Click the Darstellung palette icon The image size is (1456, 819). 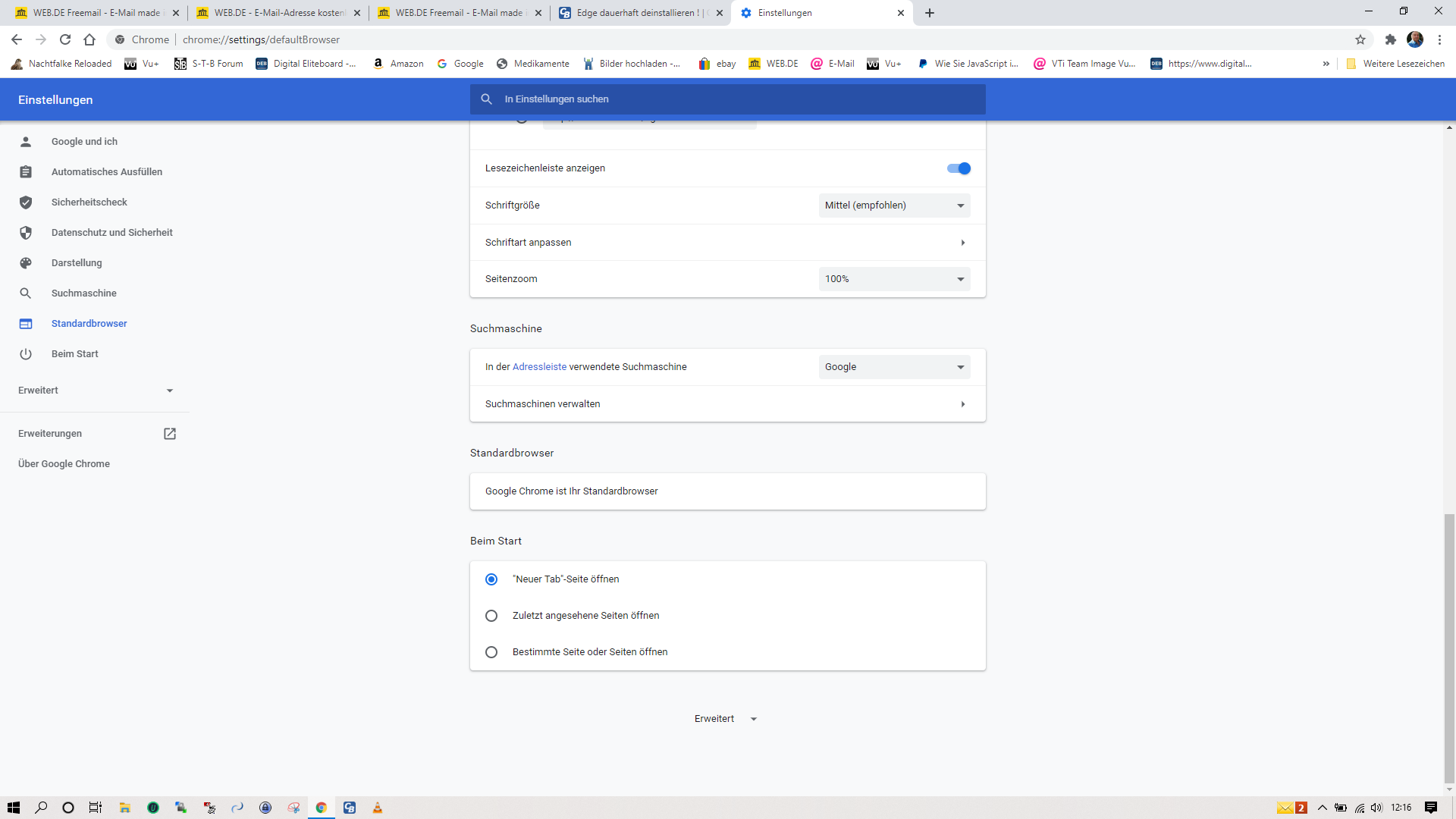[26, 262]
